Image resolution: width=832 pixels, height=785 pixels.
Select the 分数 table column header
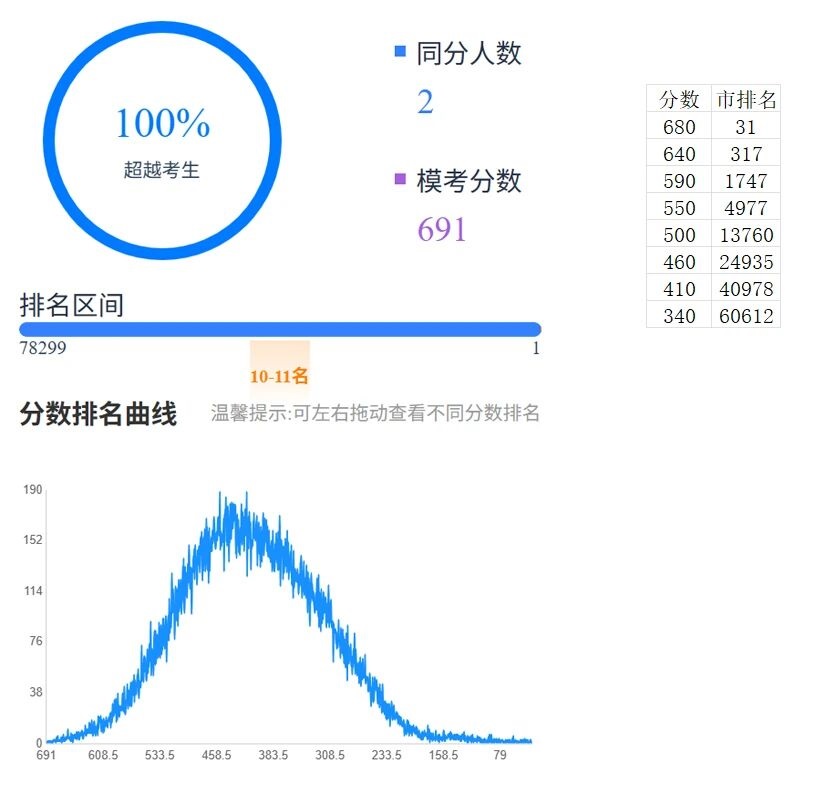(x=679, y=99)
